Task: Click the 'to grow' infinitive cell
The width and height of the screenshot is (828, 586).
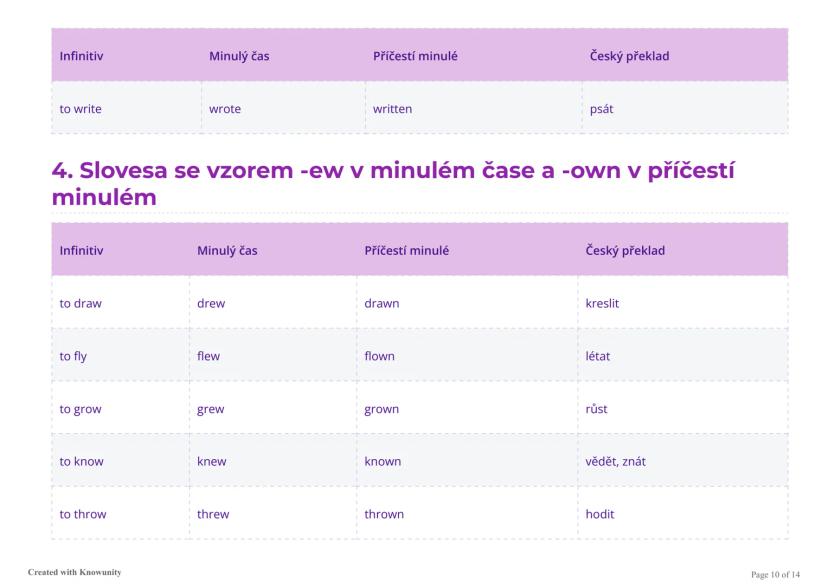Action: [x=80, y=409]
